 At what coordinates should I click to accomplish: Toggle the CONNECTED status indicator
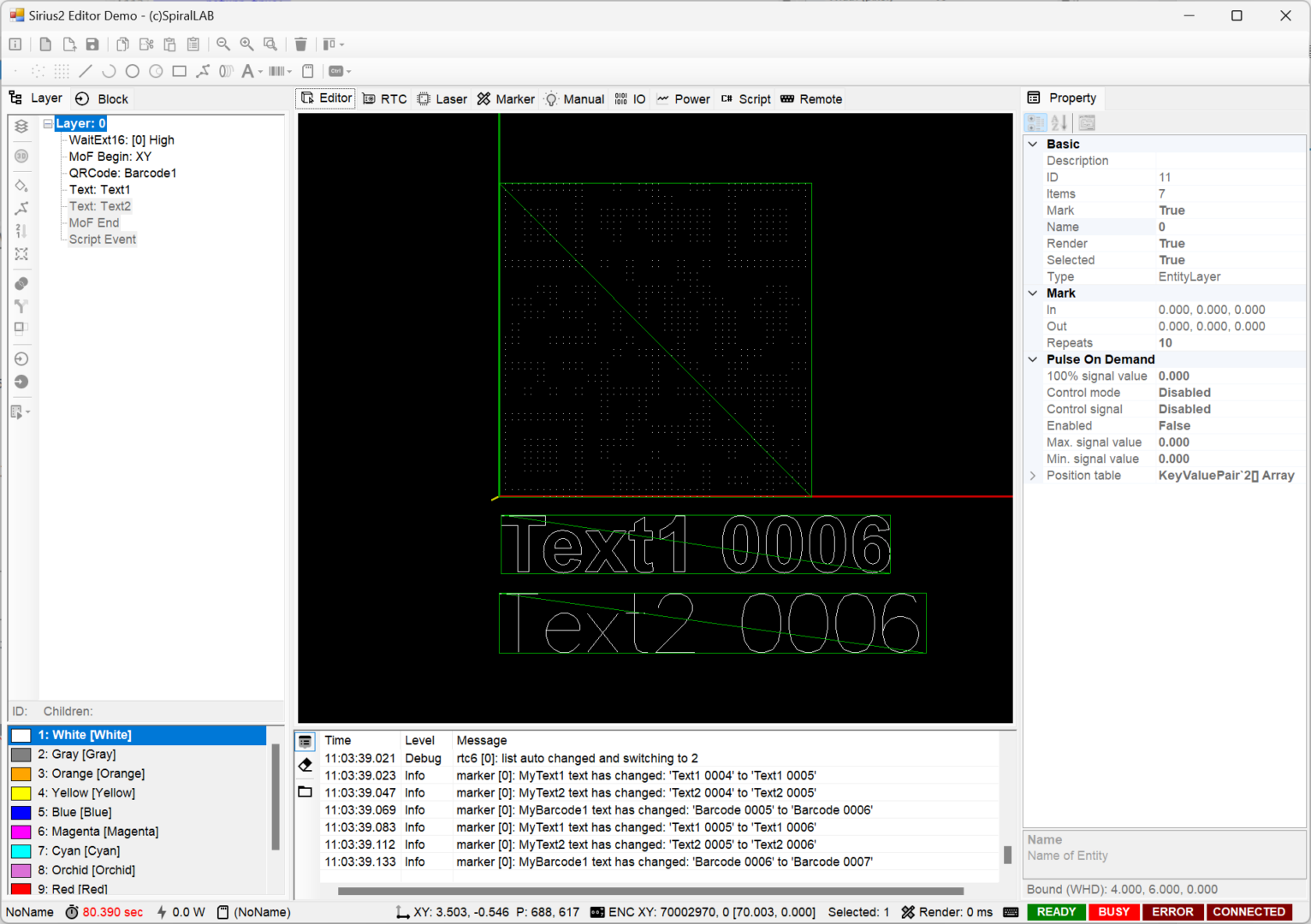(1249, 912)
